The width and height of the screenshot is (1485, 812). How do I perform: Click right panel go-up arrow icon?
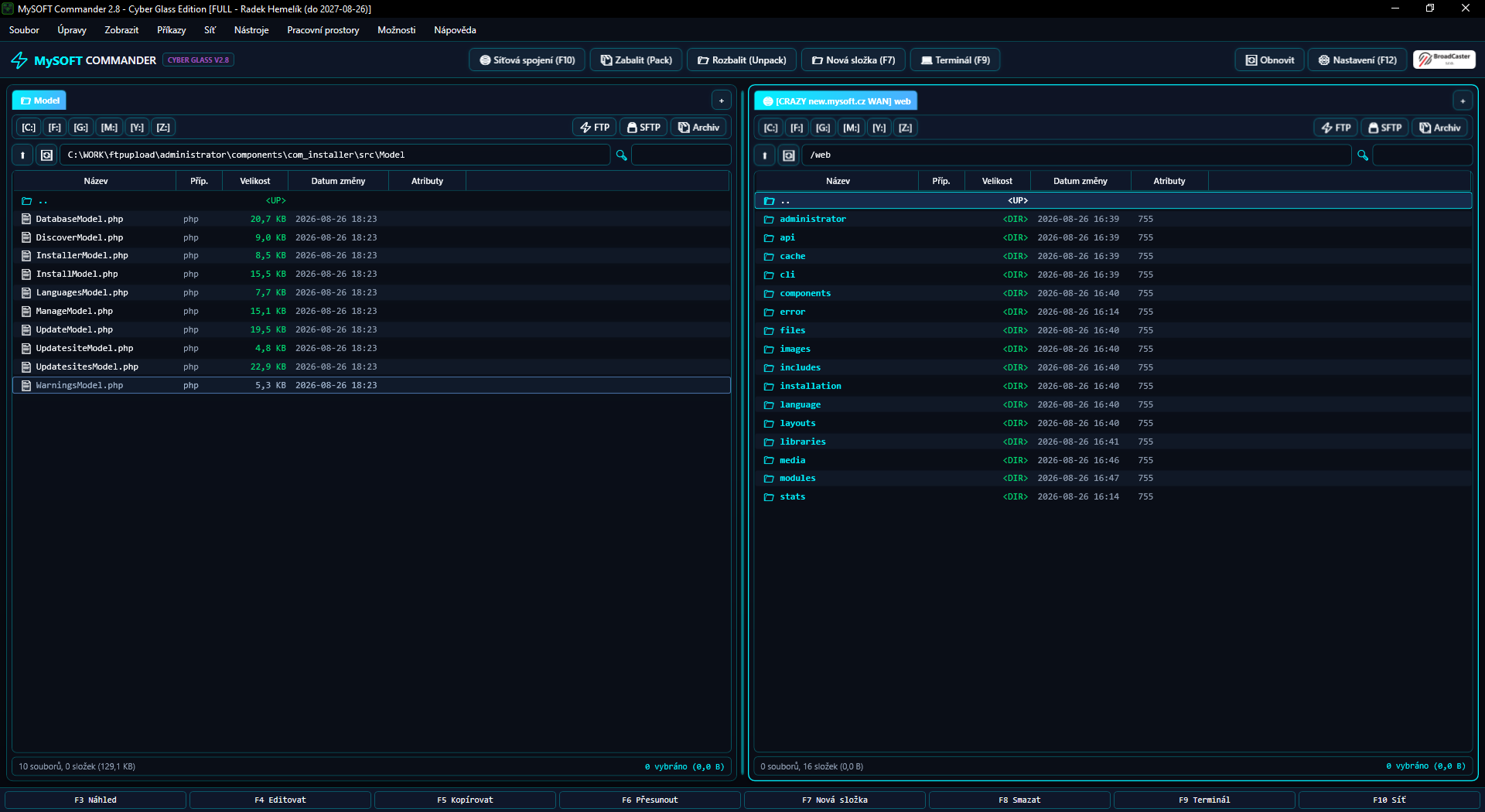coord(764,155)
